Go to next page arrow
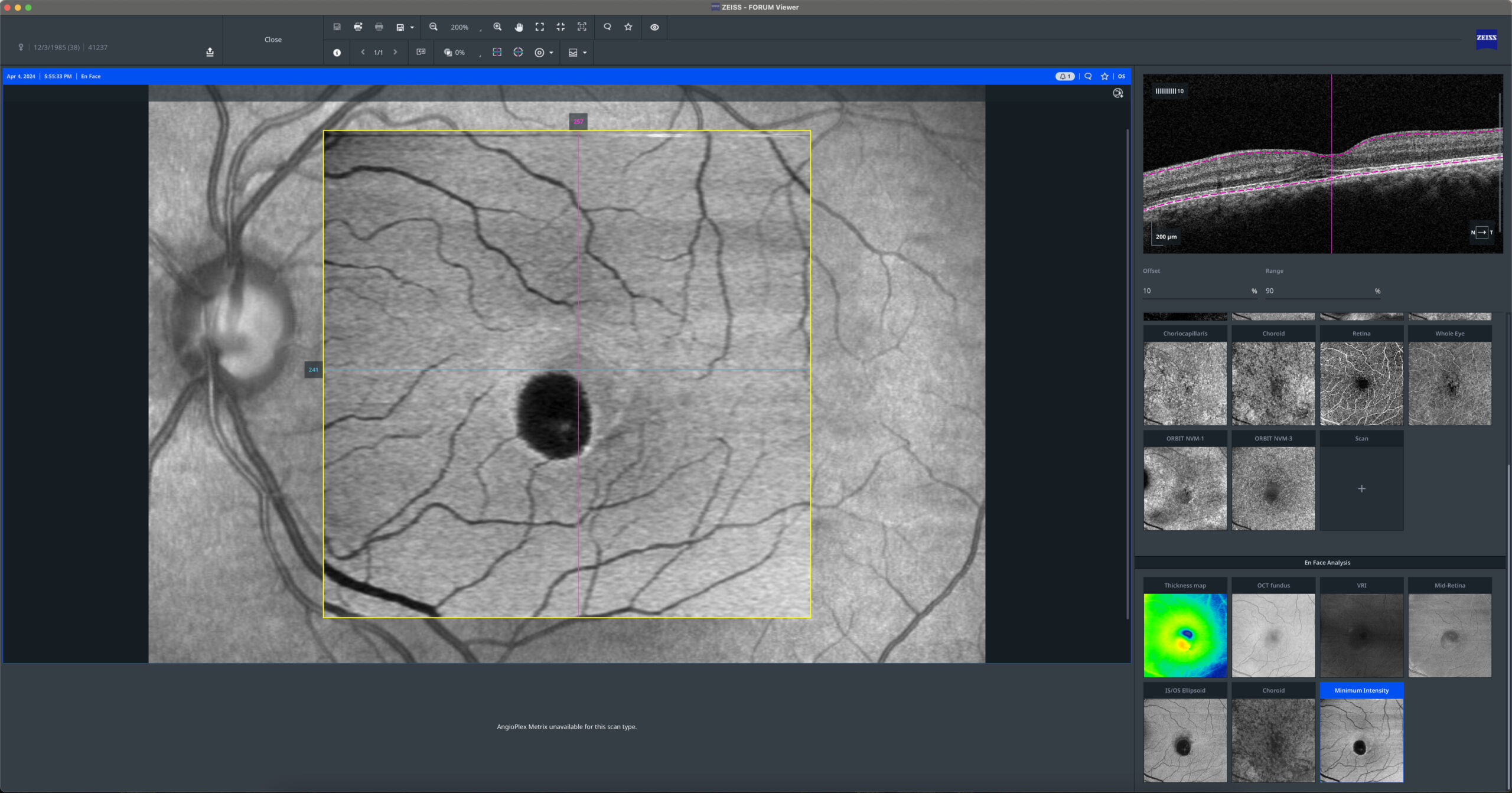Viewport: 1512px width, 793px height. click(395, 53)
